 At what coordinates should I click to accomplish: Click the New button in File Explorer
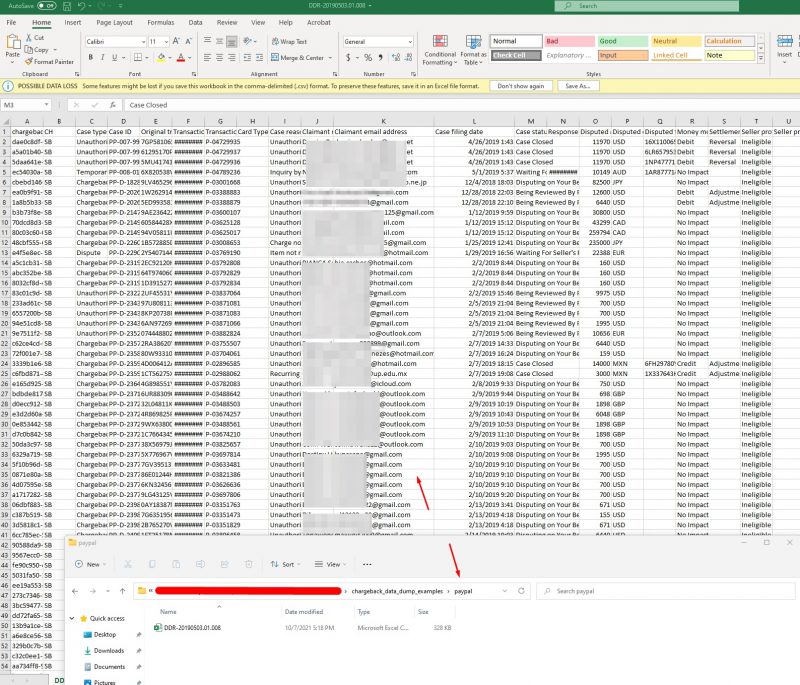click(x=90, y=564)
